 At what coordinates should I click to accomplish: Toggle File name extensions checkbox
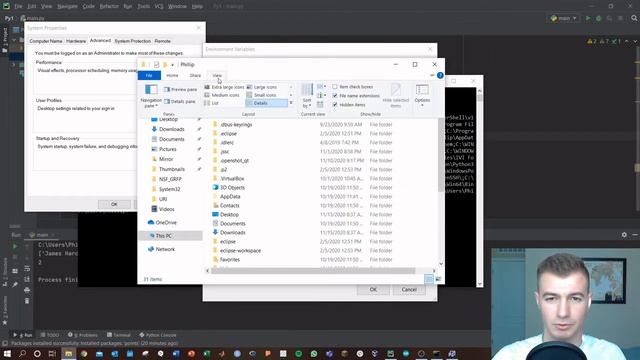(335, 96)
